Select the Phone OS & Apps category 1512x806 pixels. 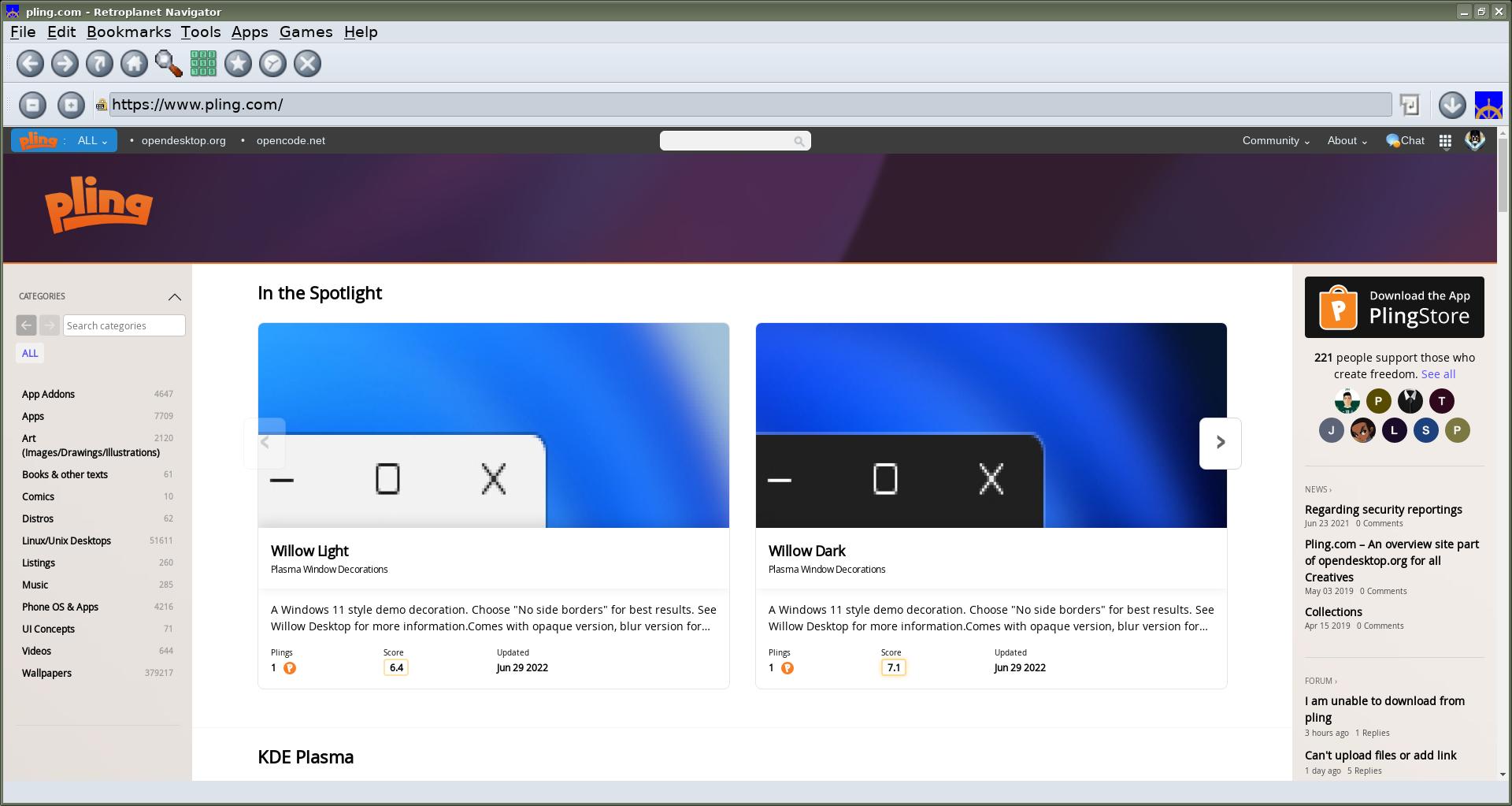point(60,607)
